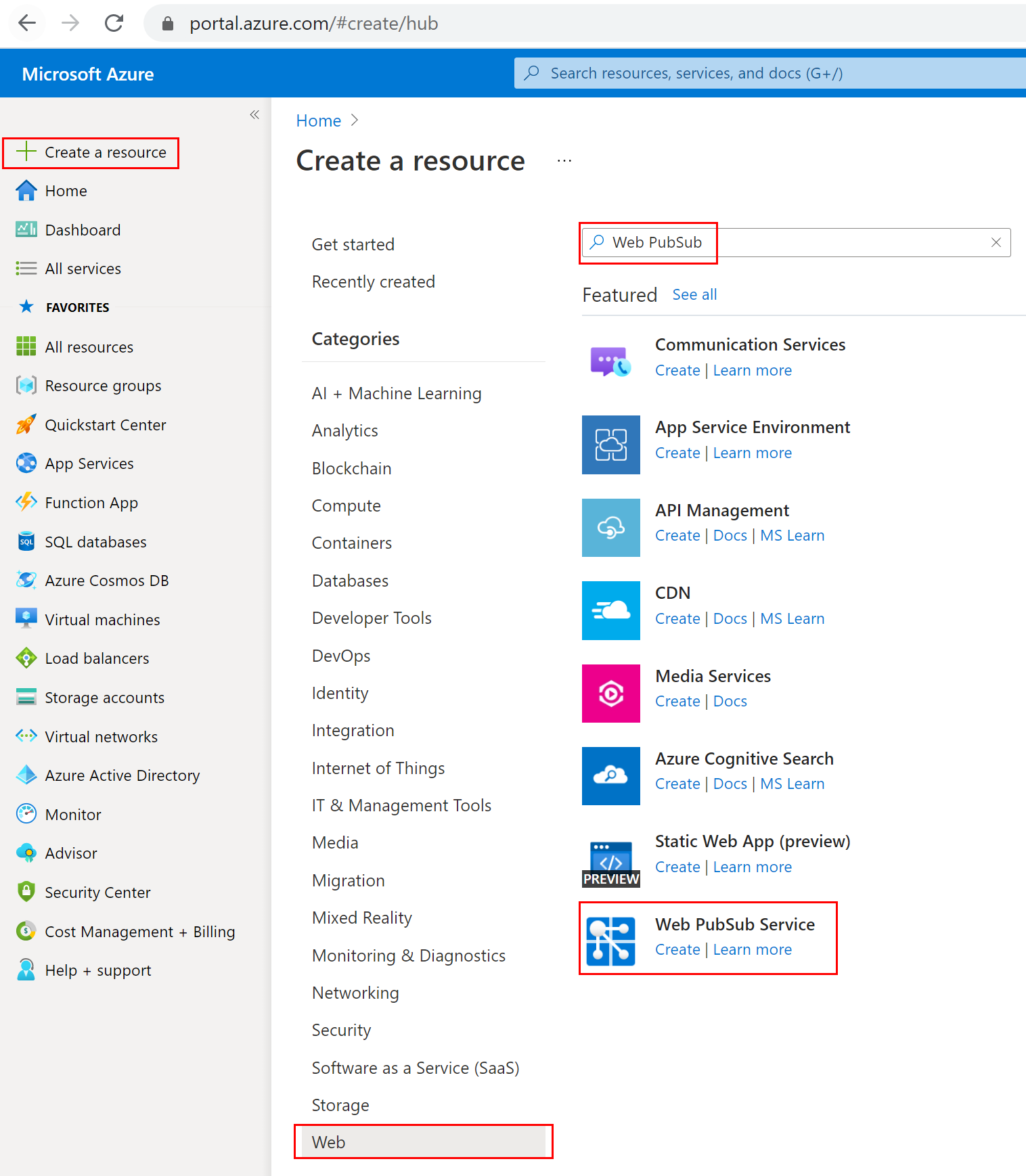Click the Communication Services icon
This screenshot has height=1176, width=1026.
pyautogui.click(x=610, y=362)
